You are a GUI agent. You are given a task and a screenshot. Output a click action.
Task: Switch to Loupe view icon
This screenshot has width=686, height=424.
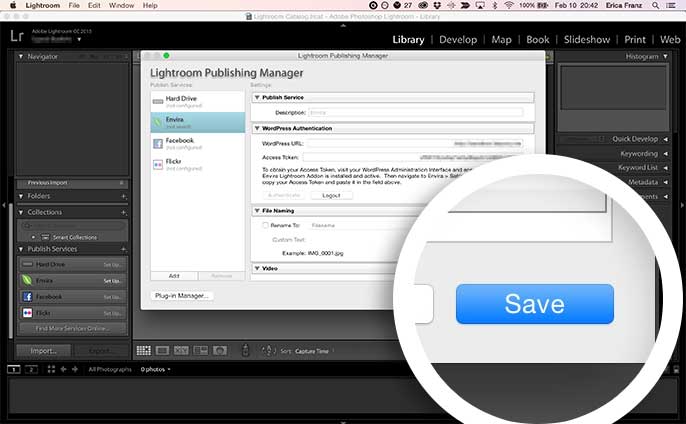click(162, 350)
